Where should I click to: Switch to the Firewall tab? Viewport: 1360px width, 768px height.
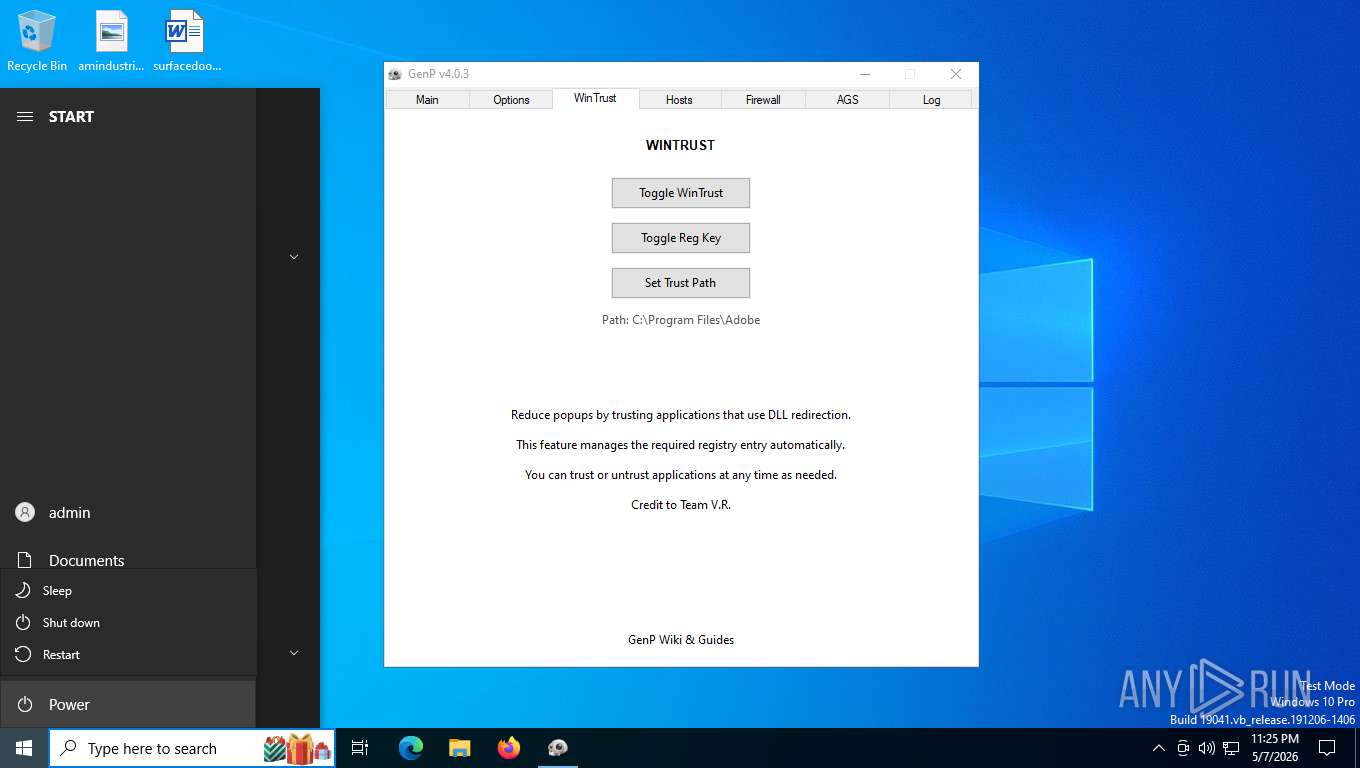(x=763, y=99)
